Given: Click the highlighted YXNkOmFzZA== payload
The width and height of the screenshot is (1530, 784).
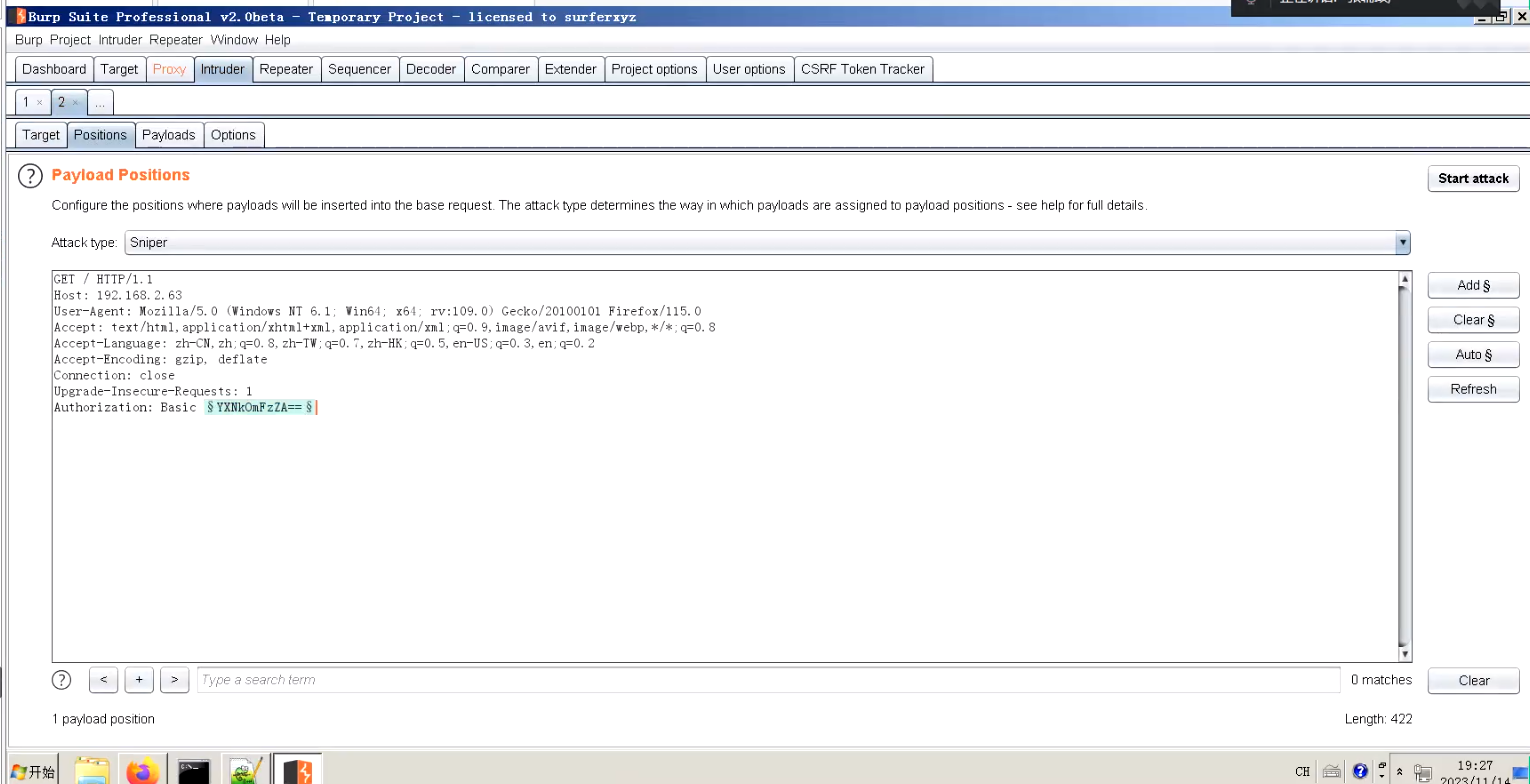Looking at the screenshot, I should [260, 408].
